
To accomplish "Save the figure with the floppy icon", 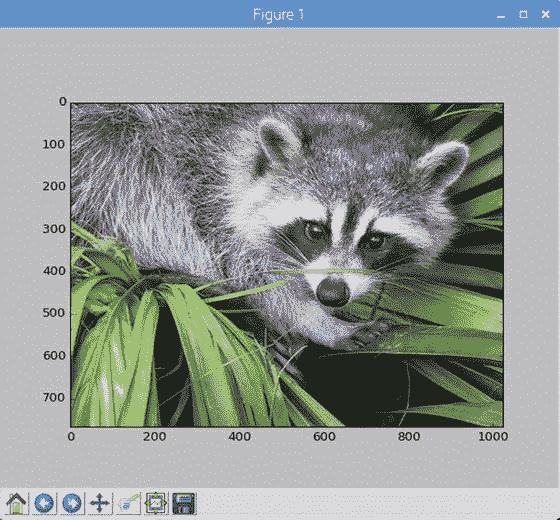I will pyautogui.click(x=184, y=503).
